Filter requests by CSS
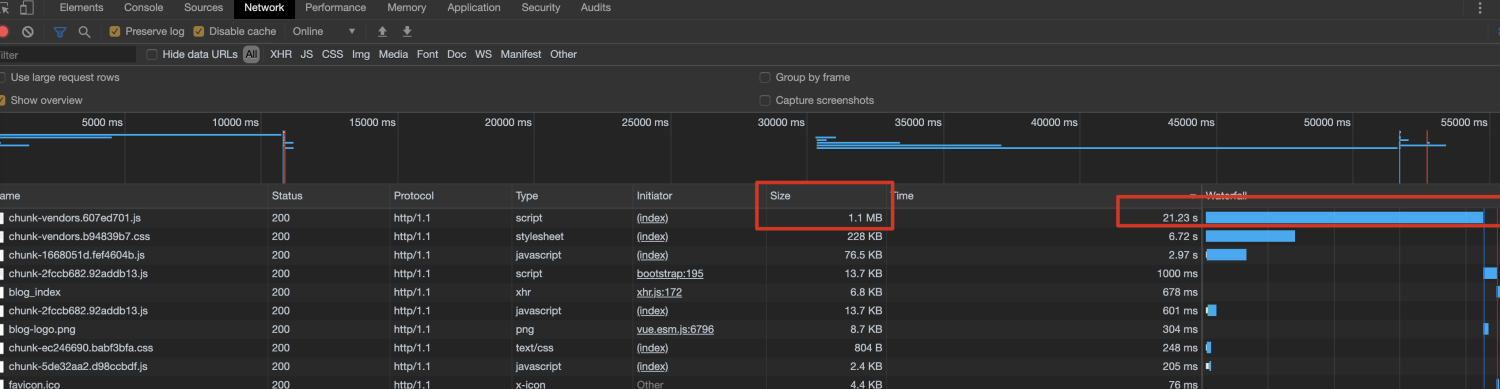The image size is (1500, 389). tap(332, 55)
